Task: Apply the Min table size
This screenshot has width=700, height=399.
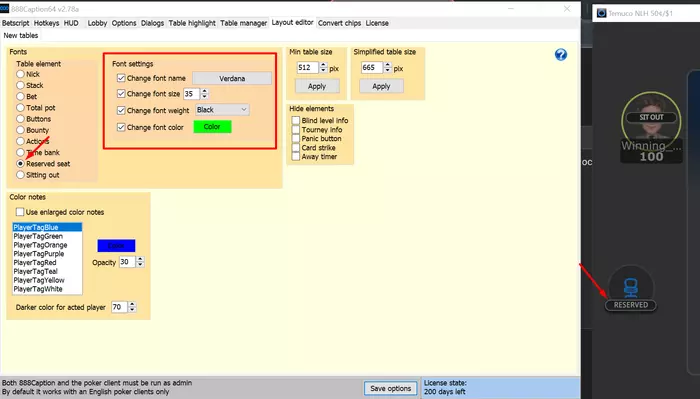Action: click(317, 87)
